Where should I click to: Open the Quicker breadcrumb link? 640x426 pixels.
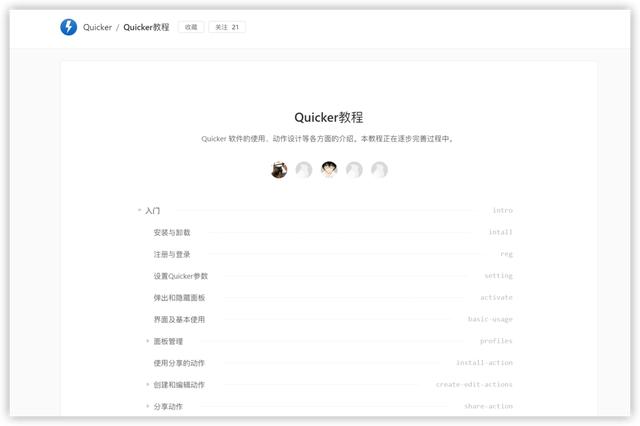pos(97,27)
